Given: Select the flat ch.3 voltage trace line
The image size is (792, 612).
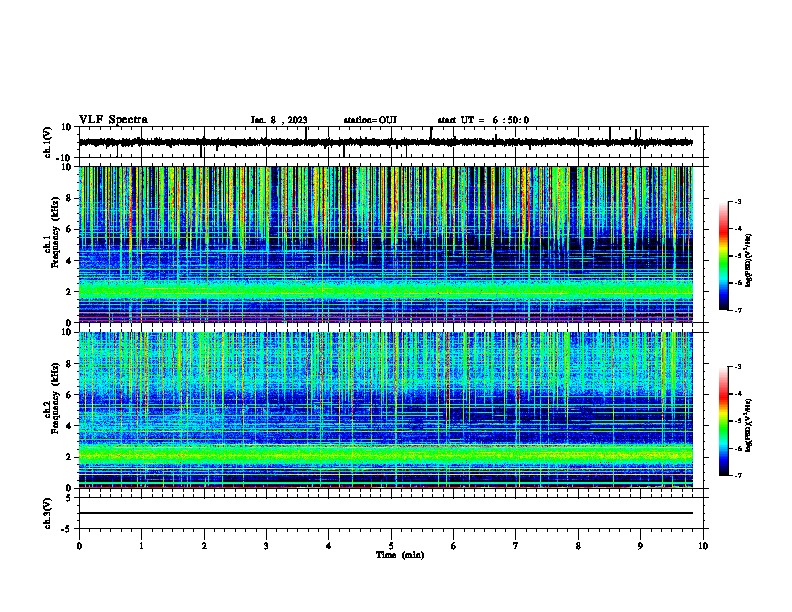Looking at the screenshot, I should [x=386, y=513].
